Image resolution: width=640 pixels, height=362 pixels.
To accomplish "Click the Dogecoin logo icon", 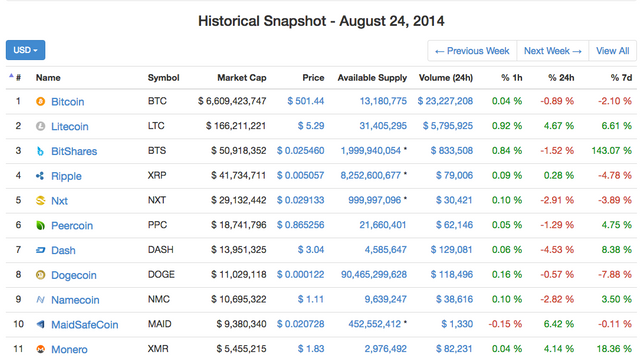I will (x=40, y=275).
